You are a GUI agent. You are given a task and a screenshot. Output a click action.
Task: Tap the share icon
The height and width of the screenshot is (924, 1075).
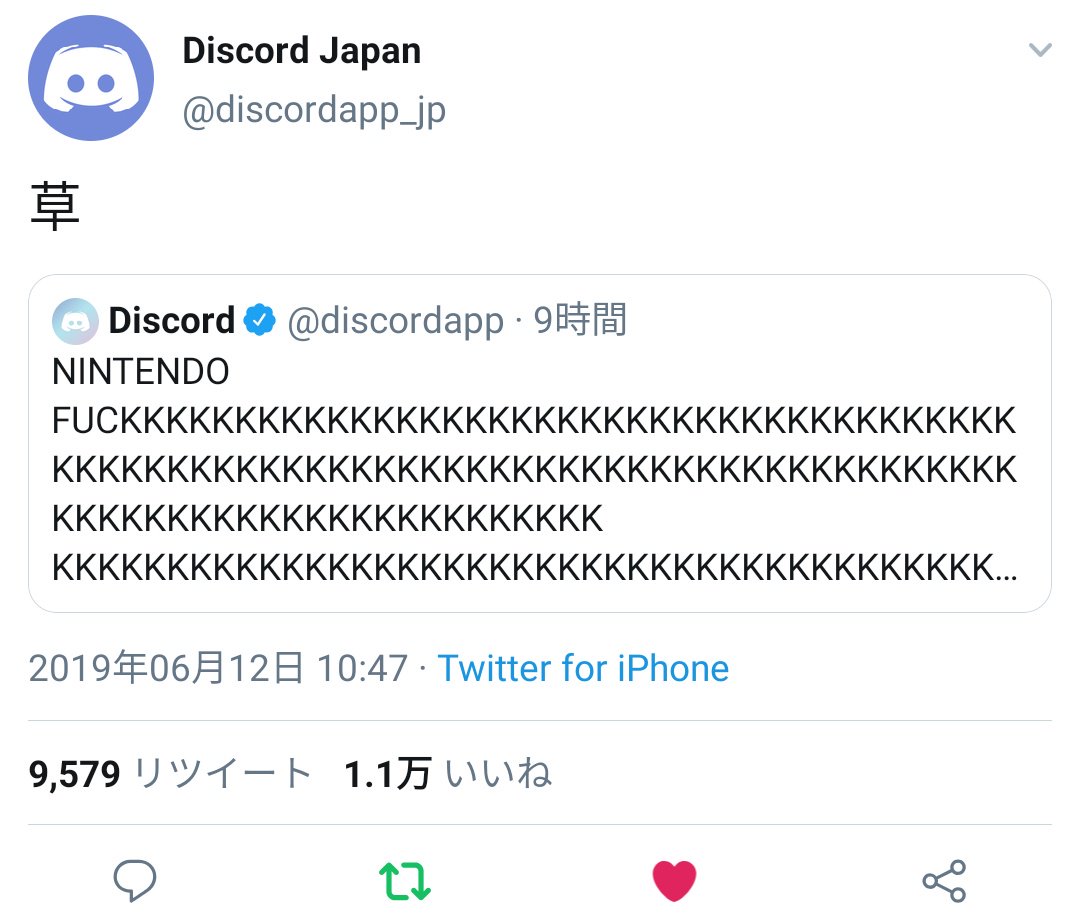[944, 881]
